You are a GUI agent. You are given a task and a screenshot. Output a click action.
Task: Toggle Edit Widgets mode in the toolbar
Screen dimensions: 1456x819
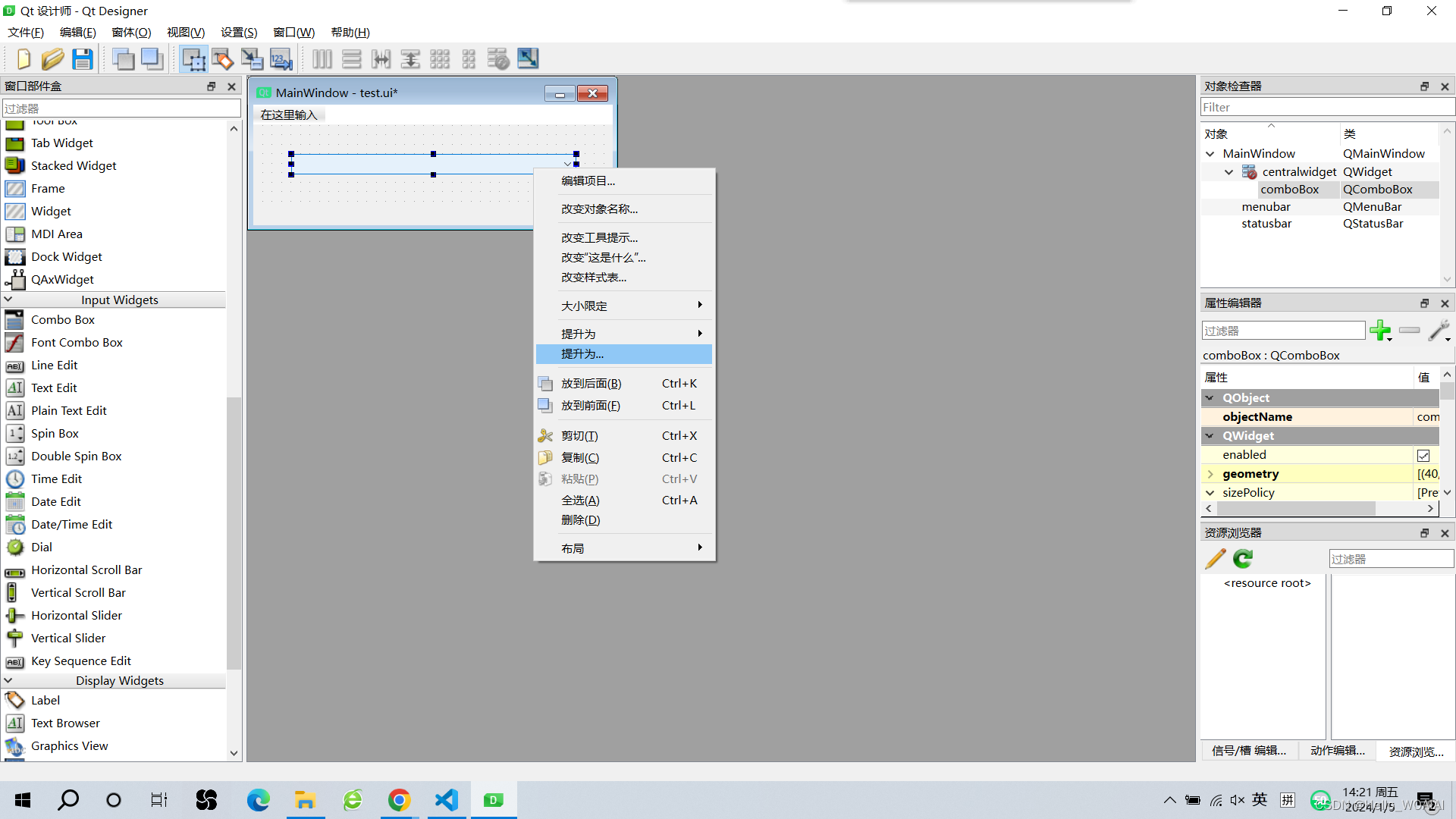pyautogui.click(x=193, y=58)
